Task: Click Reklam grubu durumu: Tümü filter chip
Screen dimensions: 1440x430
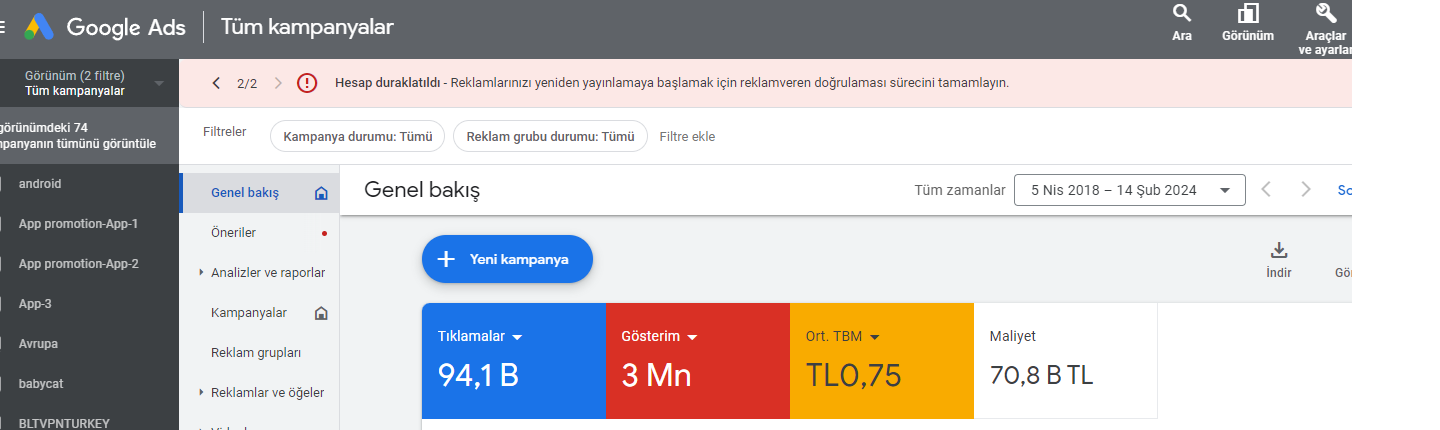Action: (x=550, y=136)
